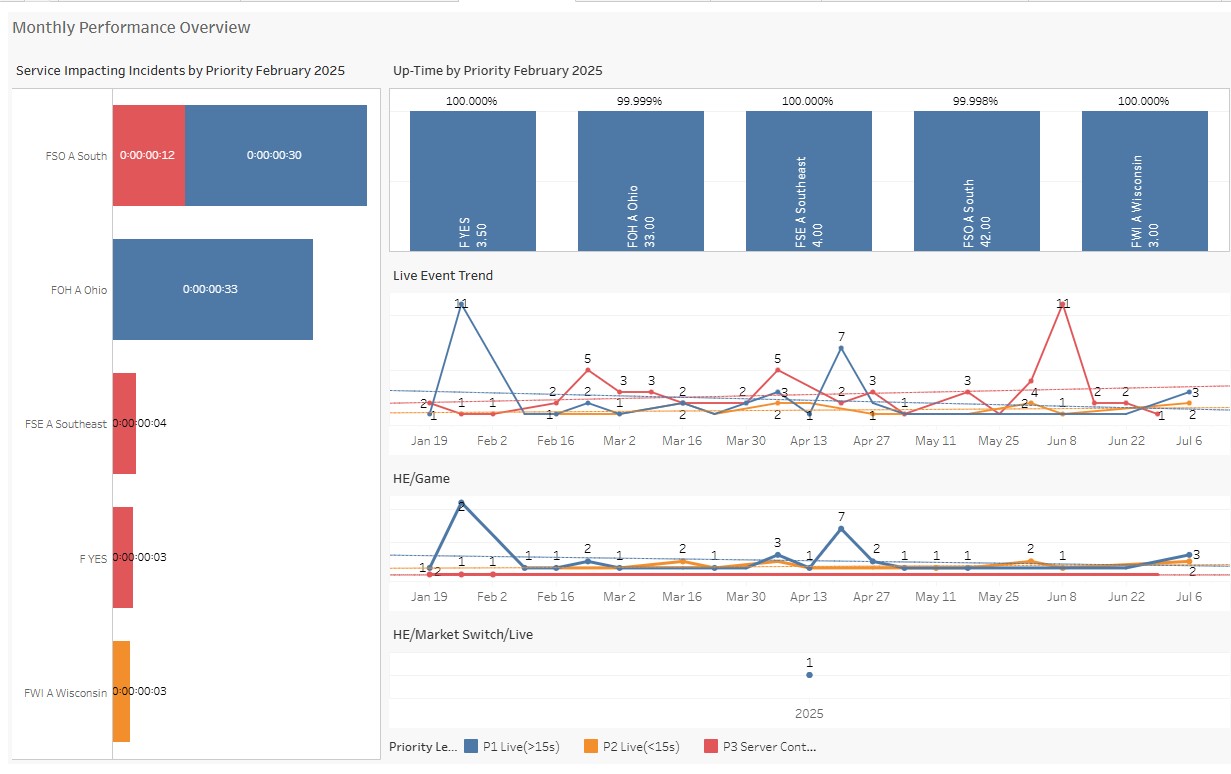Click the red spike labeled 11 near Jun 8

[x=1064, y=305]
